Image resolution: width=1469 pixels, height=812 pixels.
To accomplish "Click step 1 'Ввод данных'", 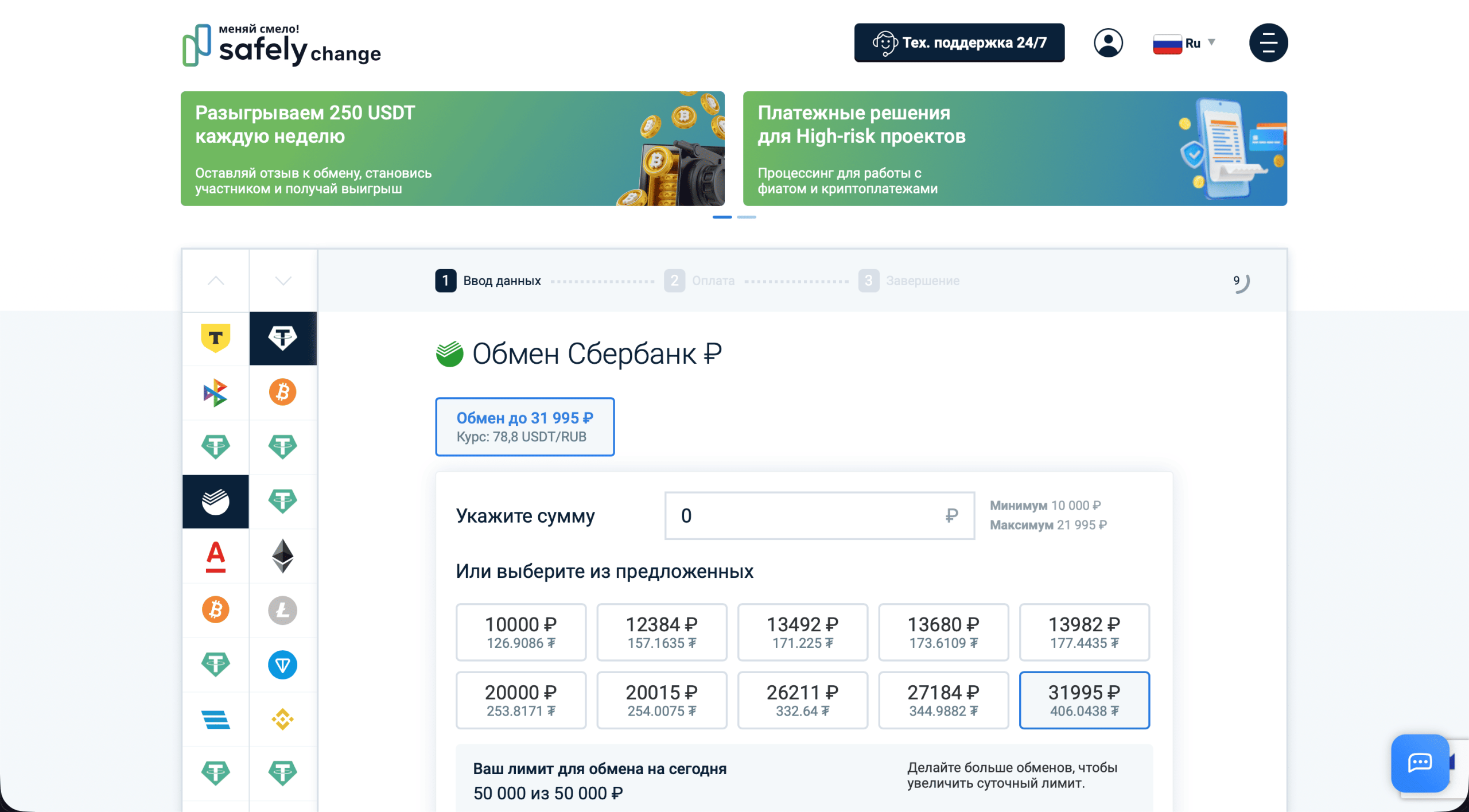I will tap(488, 281).
